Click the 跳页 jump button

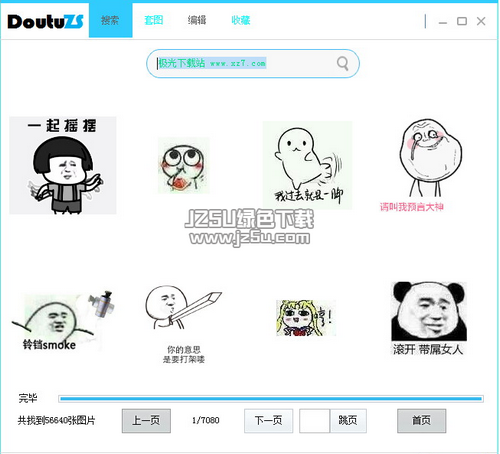click(348, 421)
